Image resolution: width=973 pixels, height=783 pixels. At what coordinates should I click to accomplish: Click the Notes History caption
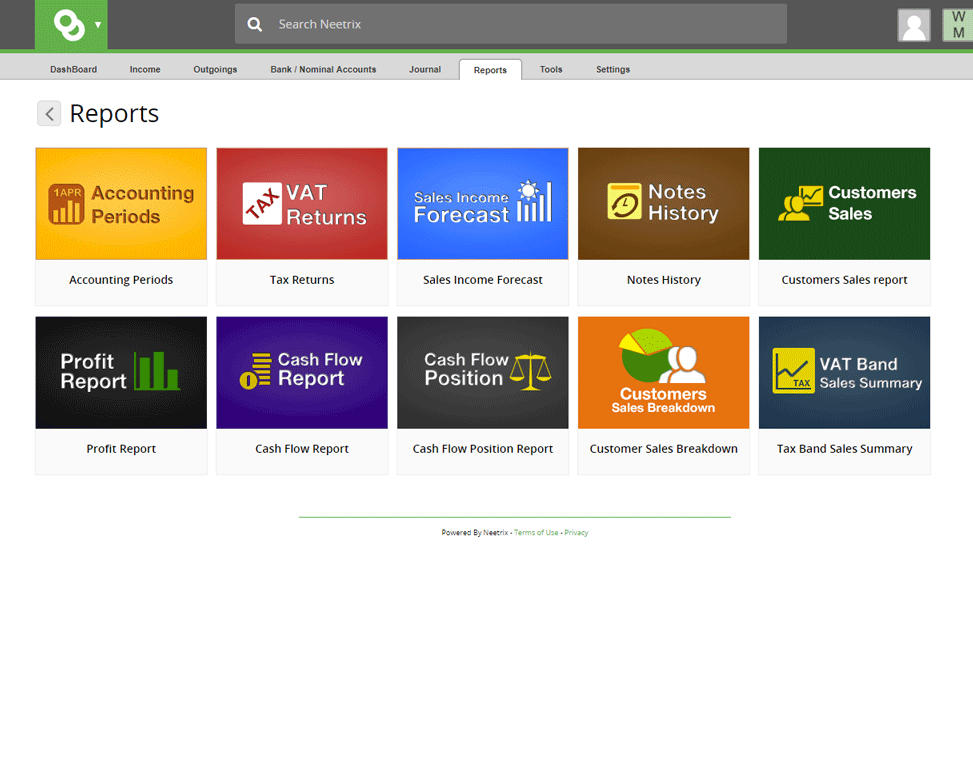coord(663,280)
